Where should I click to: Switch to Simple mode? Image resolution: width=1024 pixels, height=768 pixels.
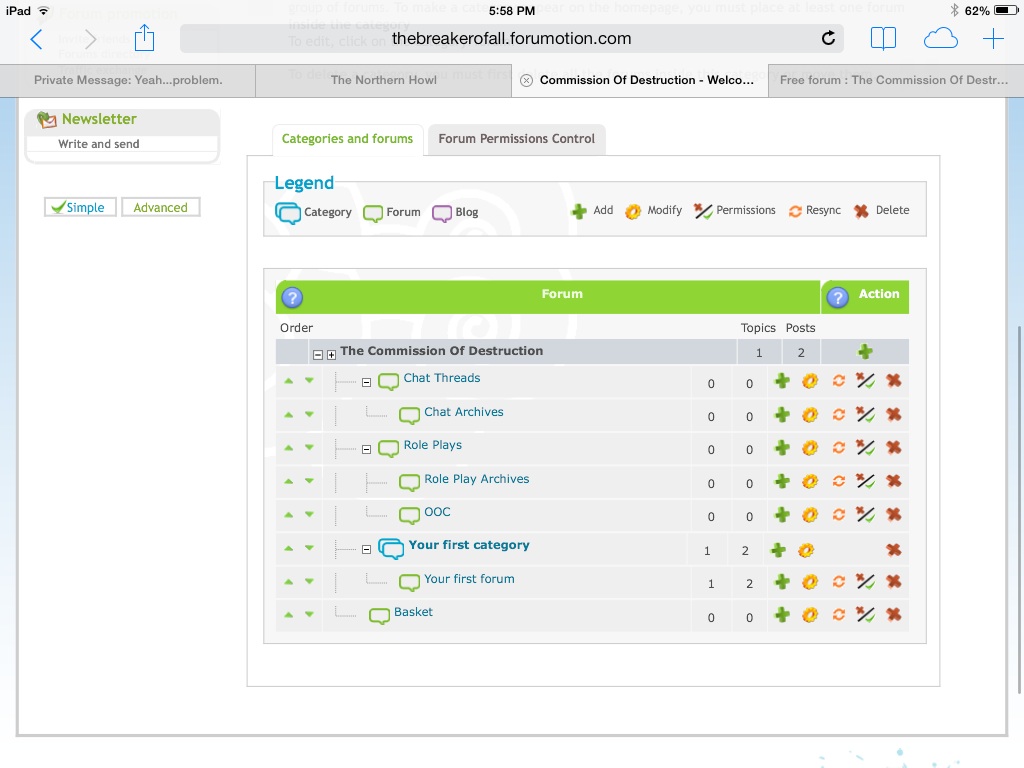[x=80, y=207]
